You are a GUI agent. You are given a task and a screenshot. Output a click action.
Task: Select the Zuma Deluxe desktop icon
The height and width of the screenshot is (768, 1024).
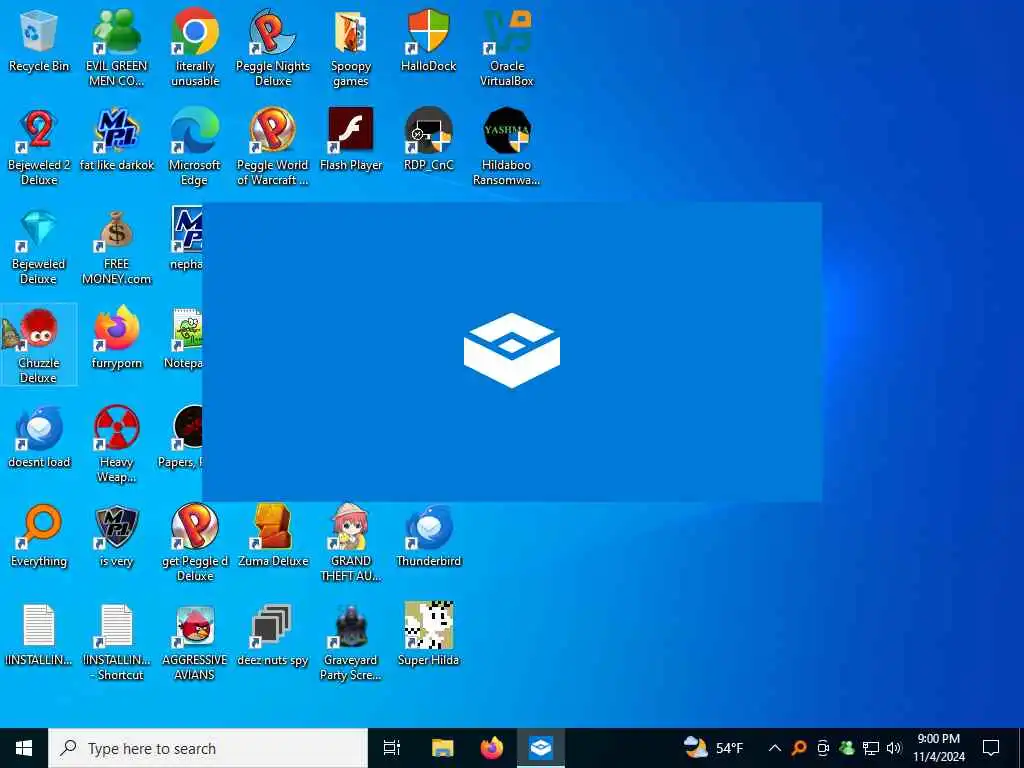click(272, 536)
